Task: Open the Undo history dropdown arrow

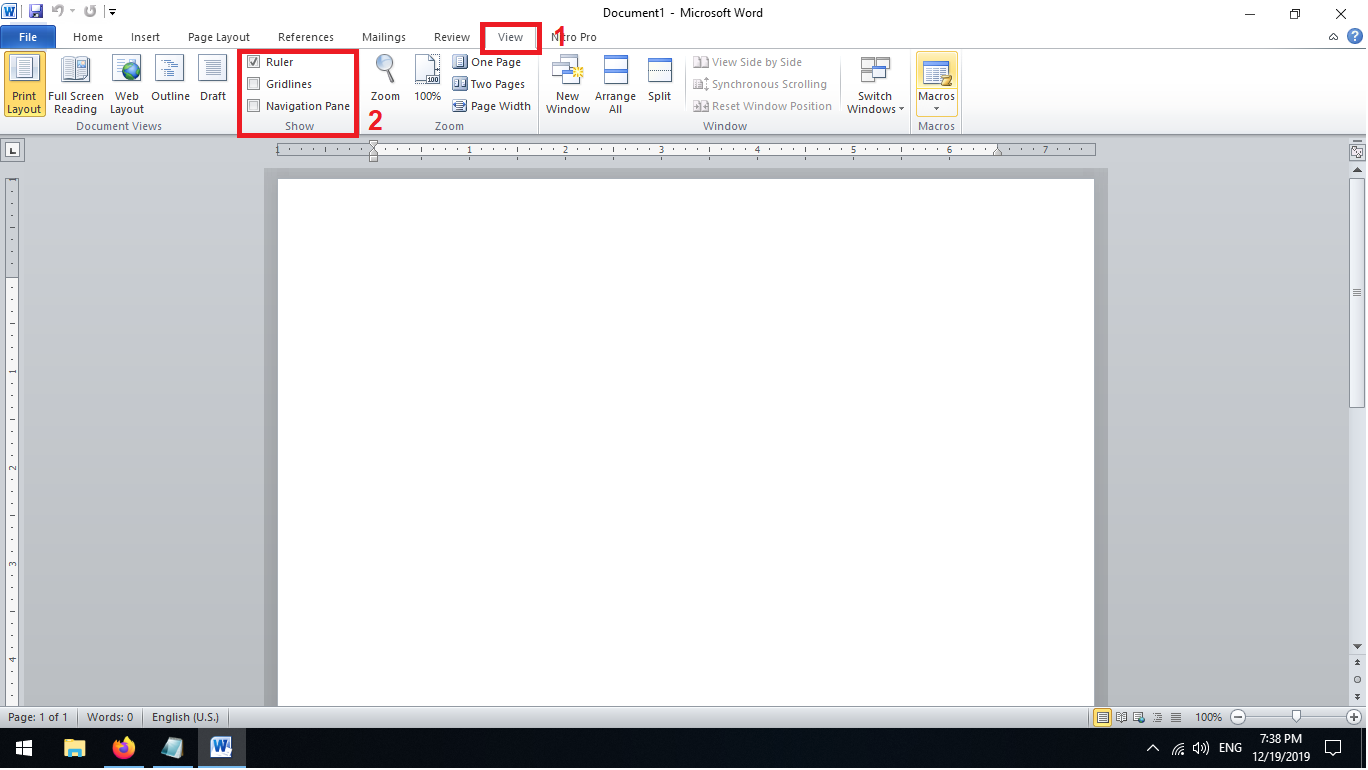Action: coord(72,12)
